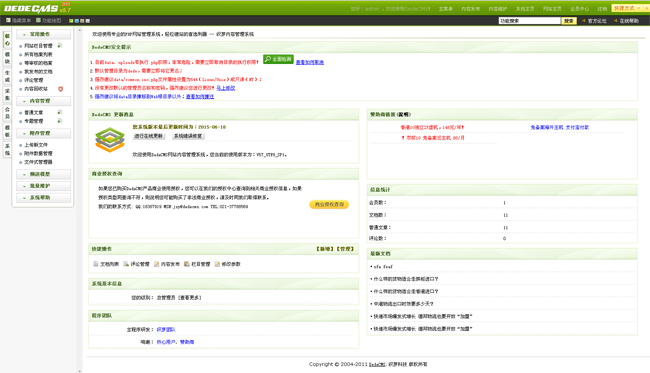Click the yellow 搜索 search button

tap(569, 21)
